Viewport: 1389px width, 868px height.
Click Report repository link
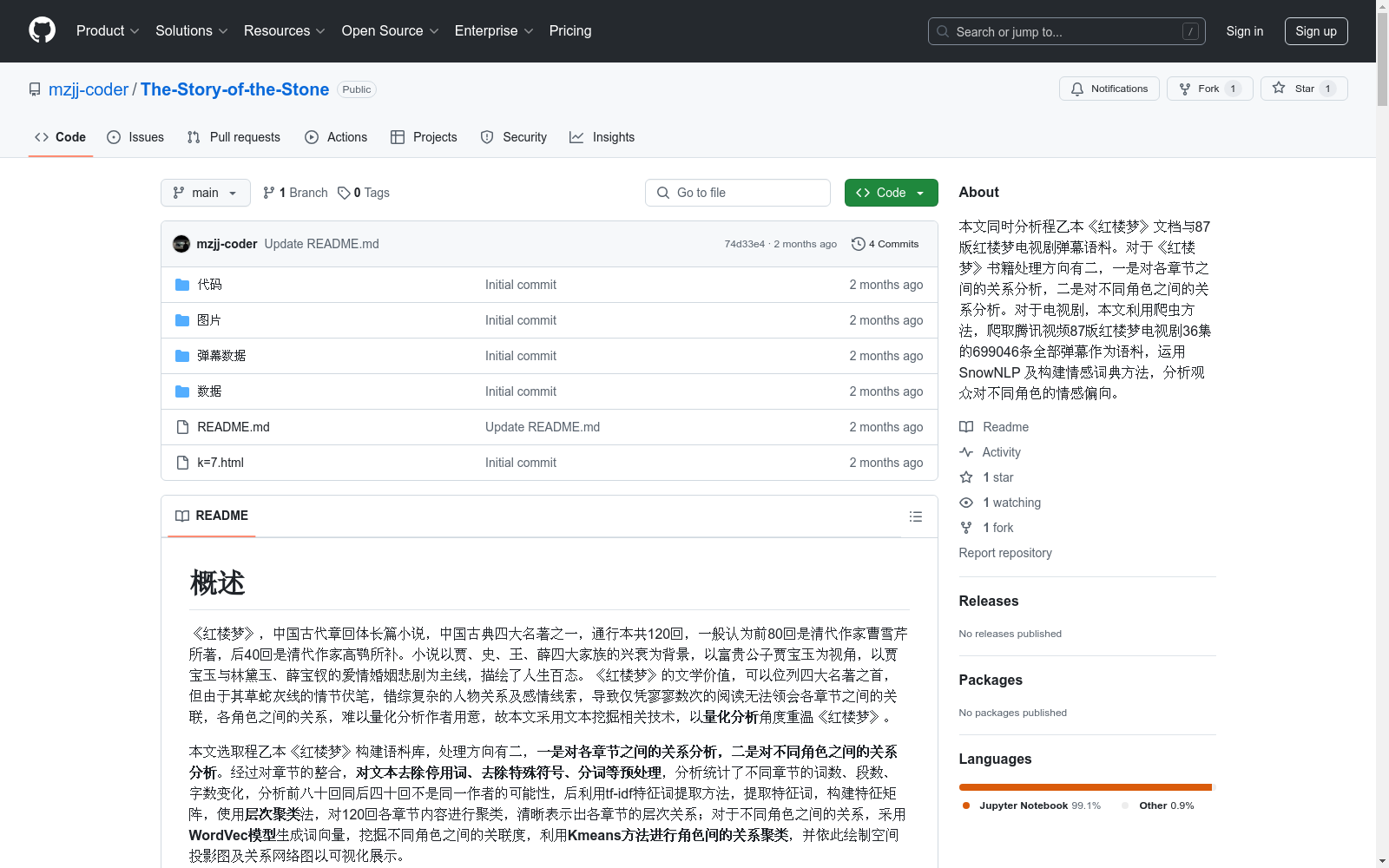coord(1004,553)
